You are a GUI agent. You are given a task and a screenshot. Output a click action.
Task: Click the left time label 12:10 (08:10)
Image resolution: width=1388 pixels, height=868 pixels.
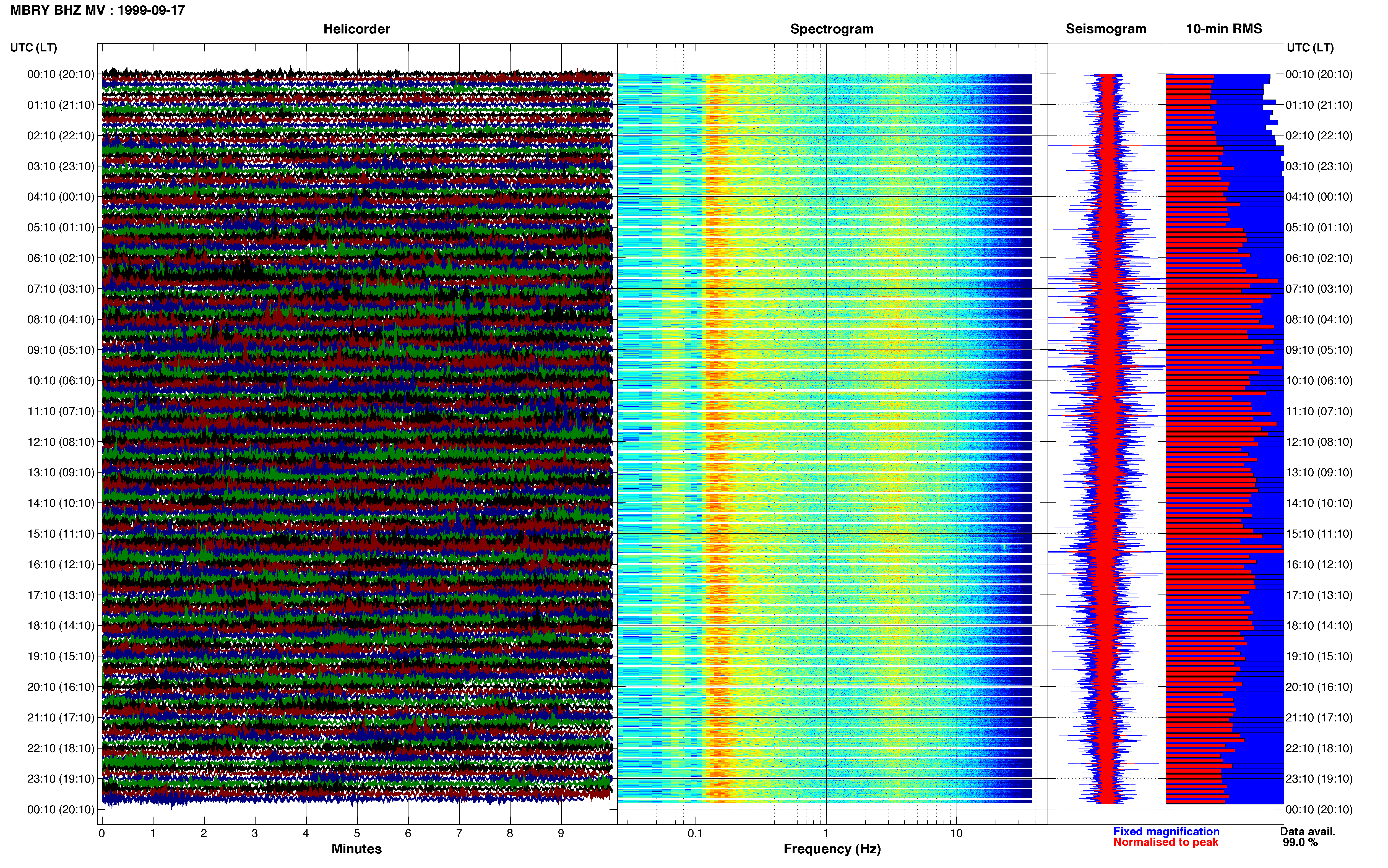coord(61,442)
